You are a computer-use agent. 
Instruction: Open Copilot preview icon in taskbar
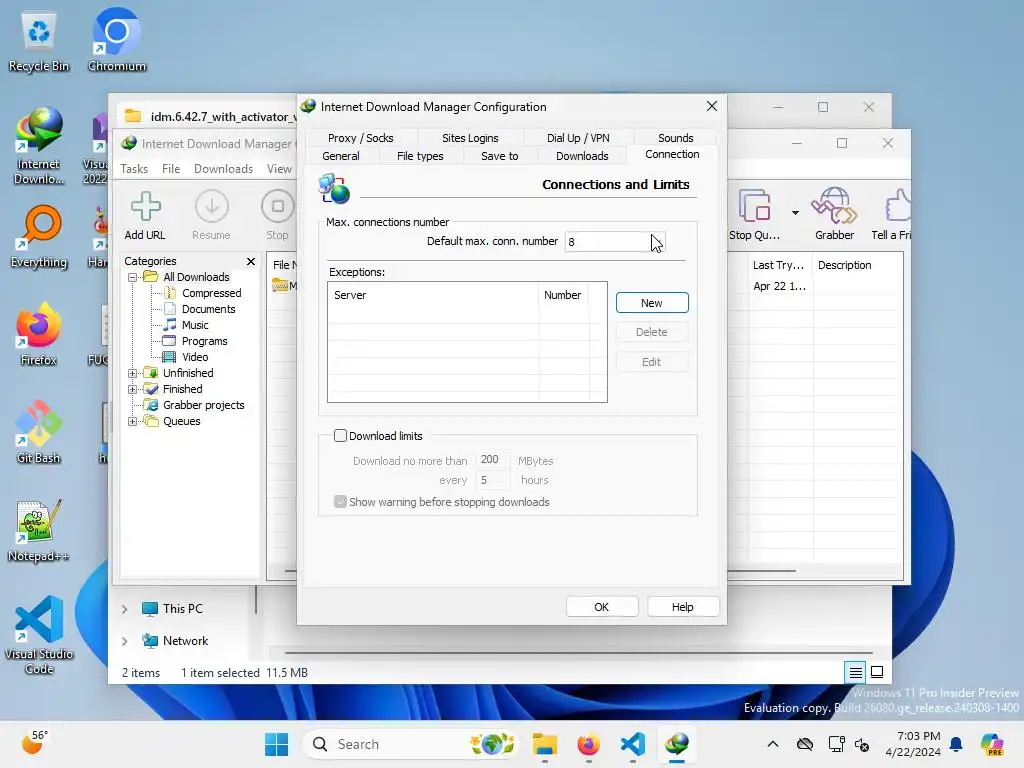[992, 744]
